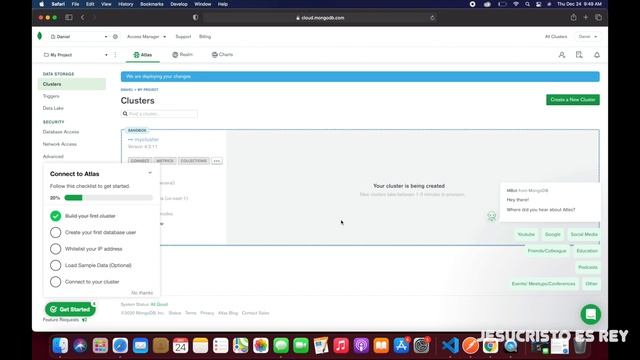This screenshot has height=360, width=640.
Task: Open App Store from the dock
Action: click(401, 346)
